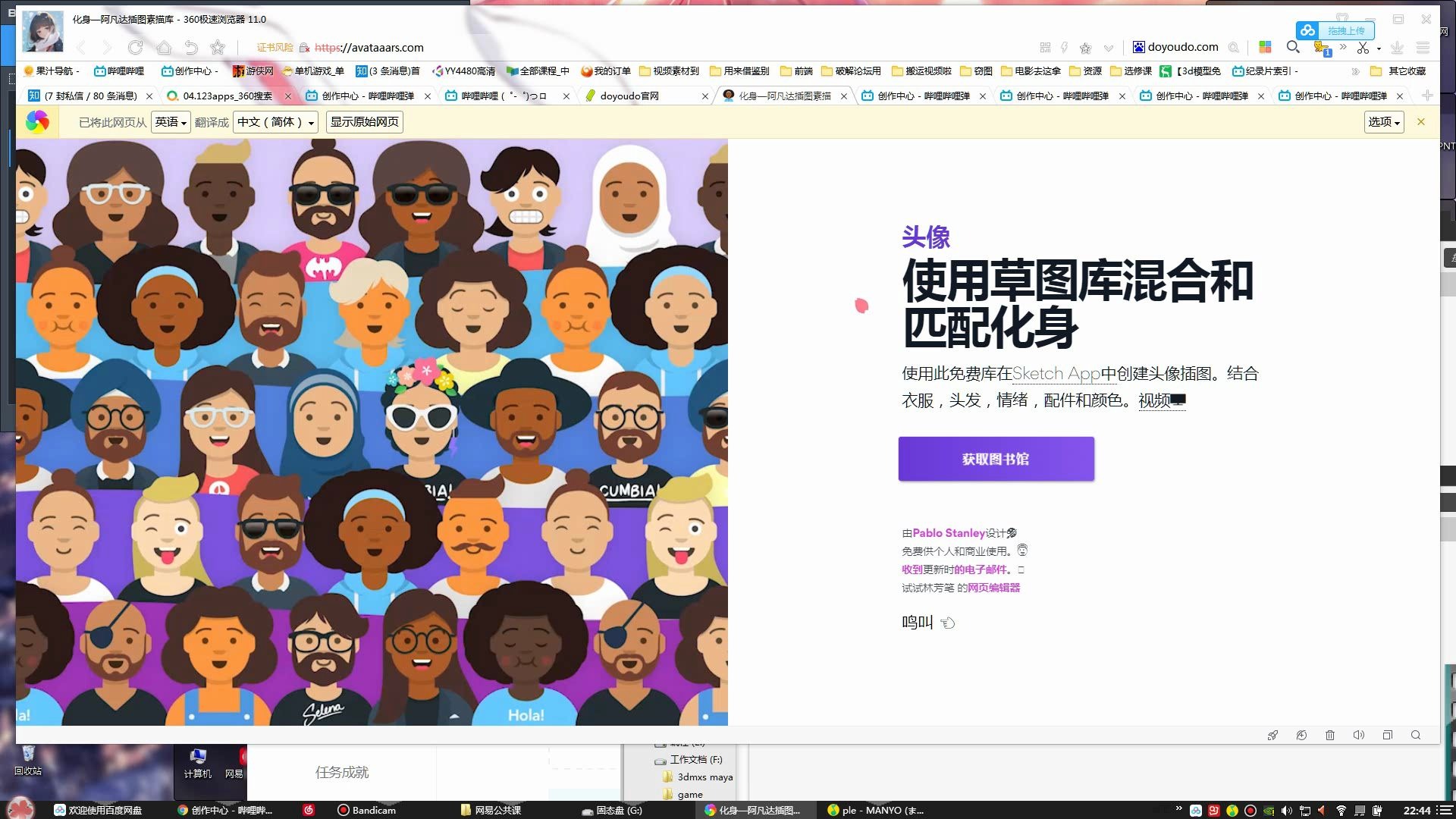
Task: Click the 收到更新时的电子邮件 link
Action: pos(954,570)
